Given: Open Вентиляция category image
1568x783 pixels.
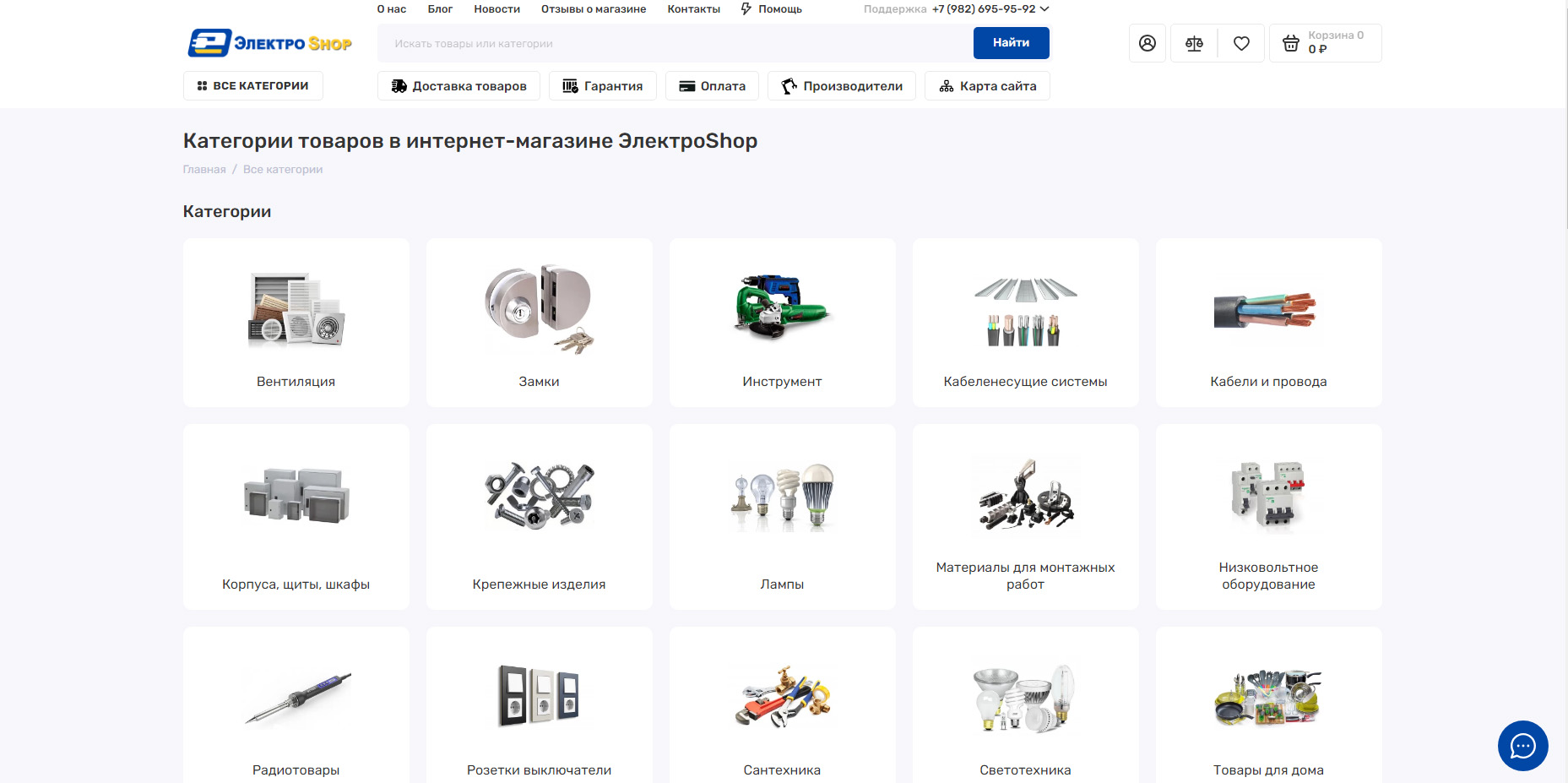Looking at the screenshot, I should click(x=296, y=308).
